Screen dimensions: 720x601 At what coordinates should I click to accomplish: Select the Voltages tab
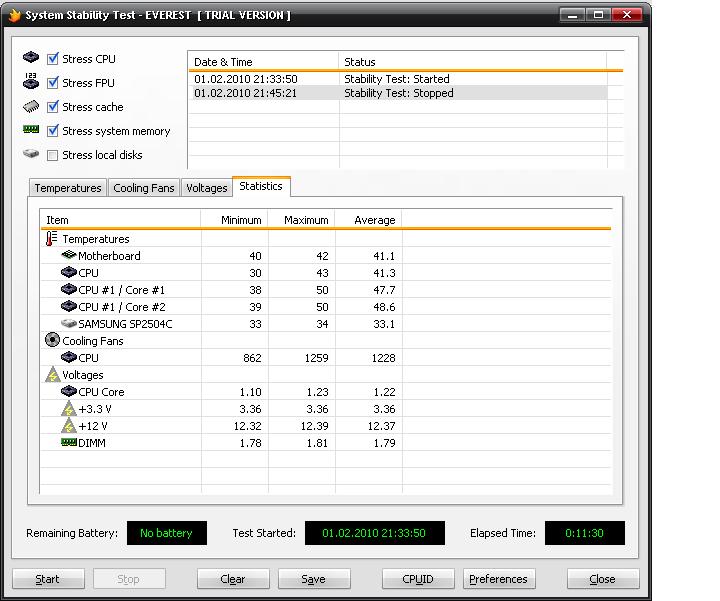point(207,188)
